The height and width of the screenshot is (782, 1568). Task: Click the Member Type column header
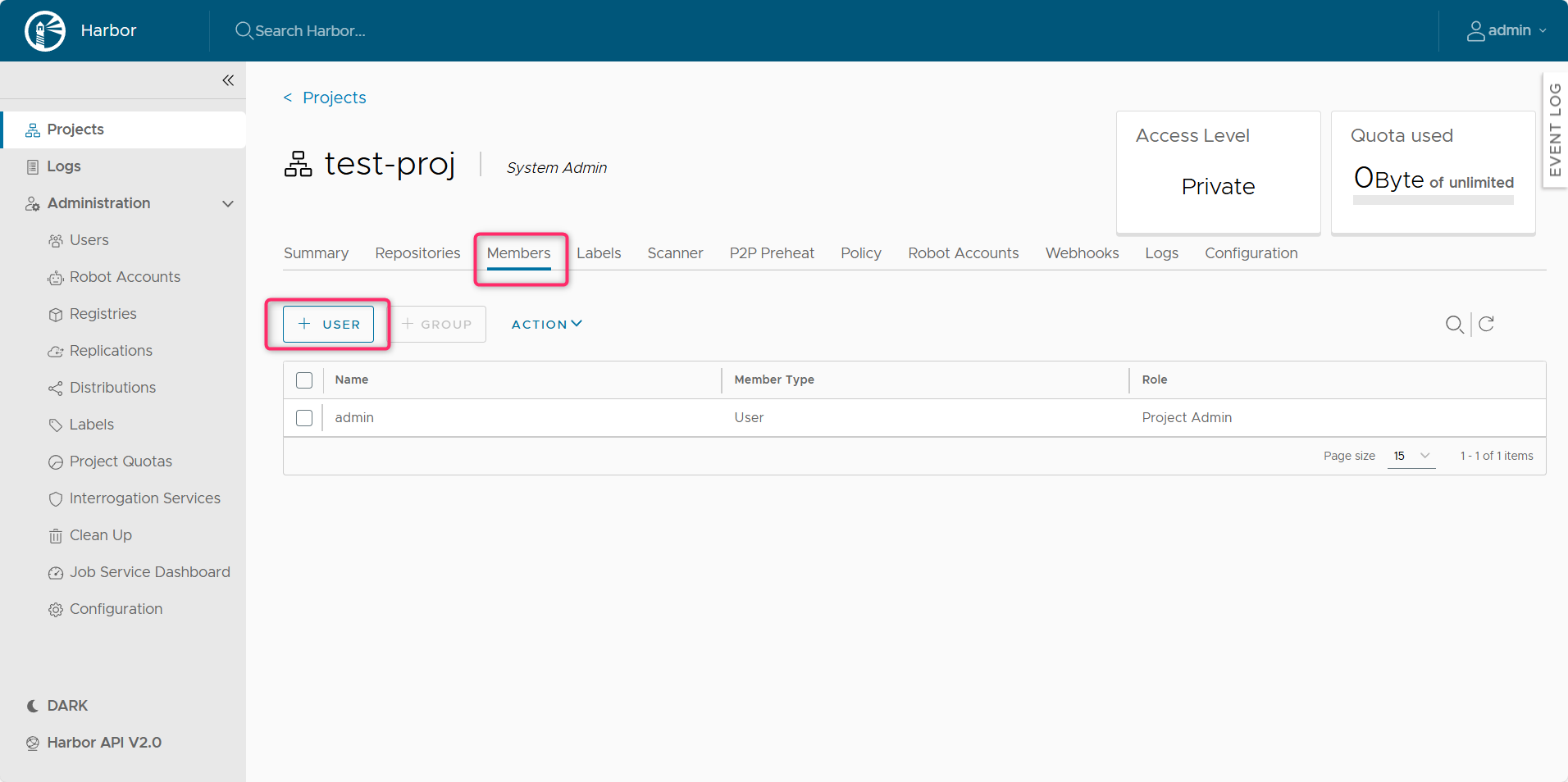(774, 380)
